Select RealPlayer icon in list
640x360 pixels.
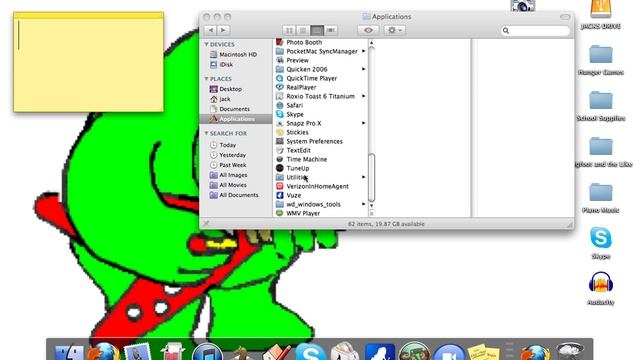(x=280, y=87)
